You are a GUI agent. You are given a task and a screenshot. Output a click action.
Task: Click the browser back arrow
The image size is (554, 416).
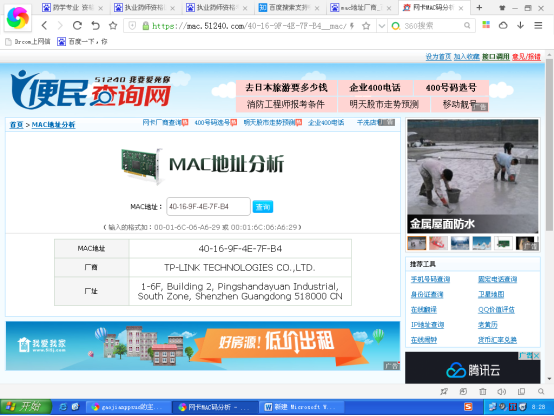(x=44, y=25)
